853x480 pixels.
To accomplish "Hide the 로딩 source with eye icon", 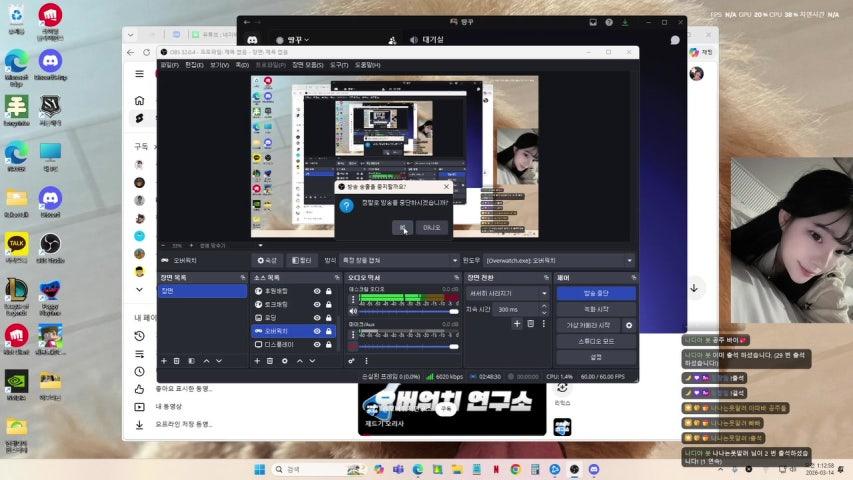I will pos(317,317).
